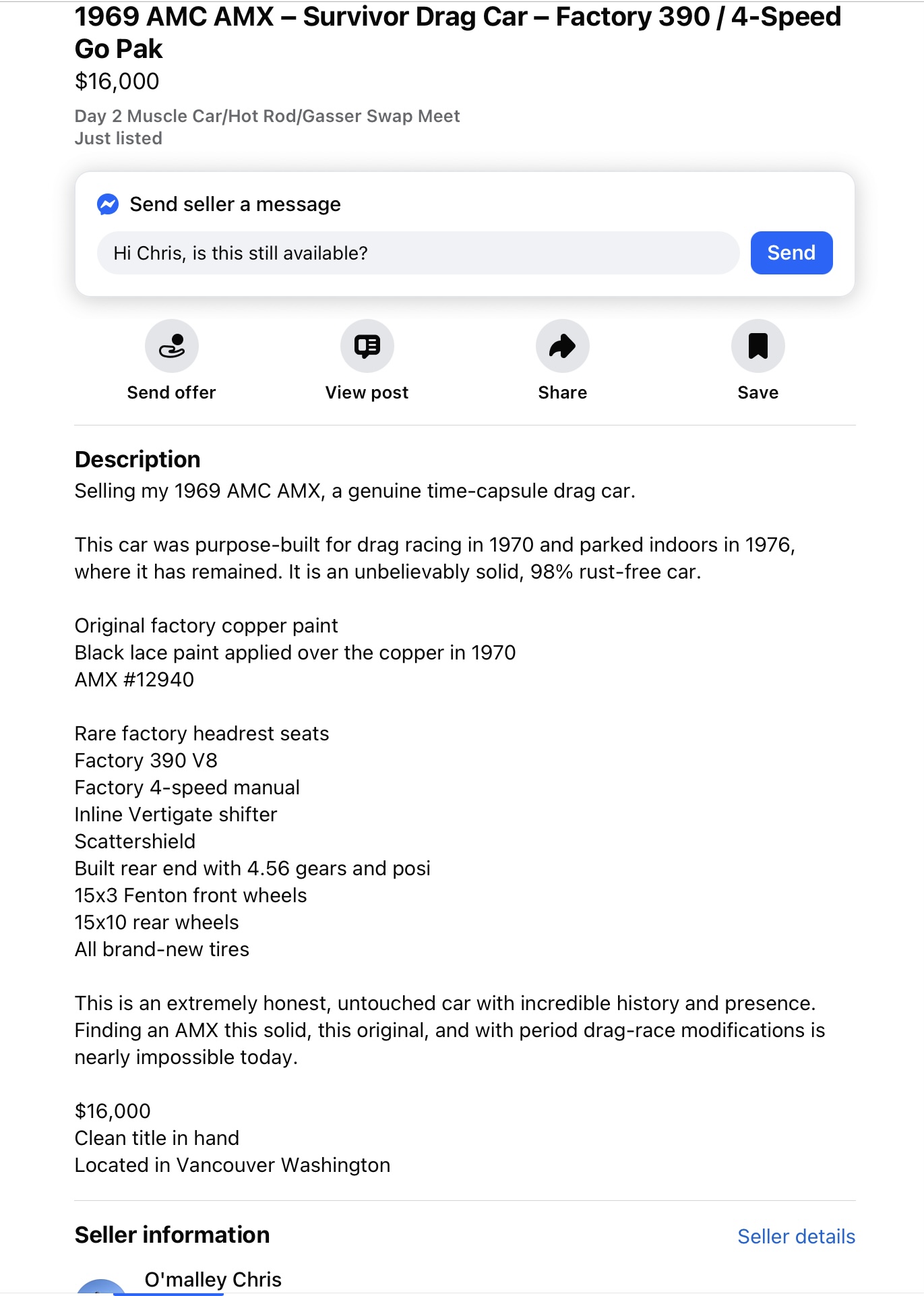Open the Seller details link
The width and height of the screenshot is (924, 1296).
(x=796, y=1236)
